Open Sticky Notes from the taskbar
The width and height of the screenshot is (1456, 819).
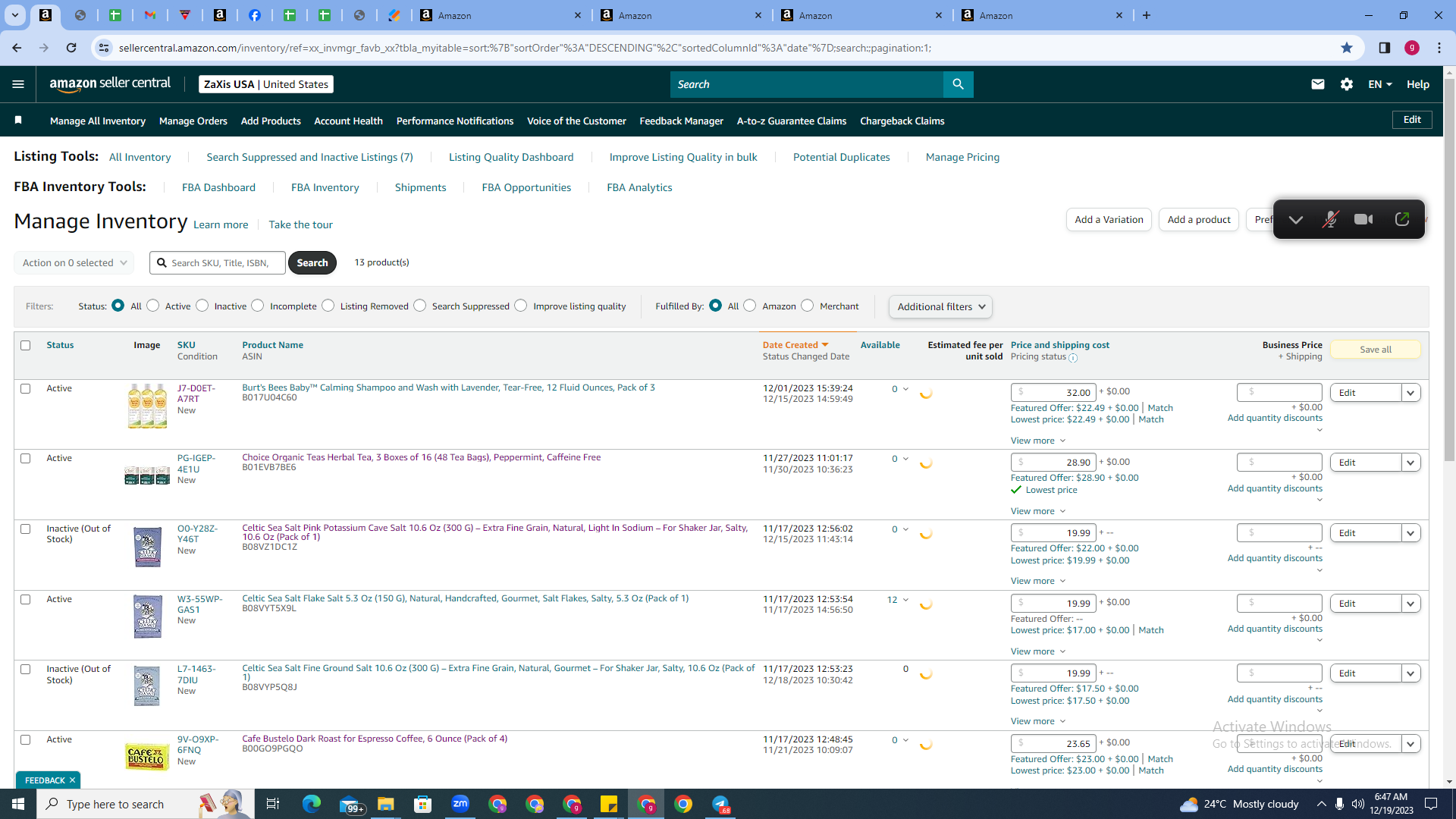[x=609, y=804]
